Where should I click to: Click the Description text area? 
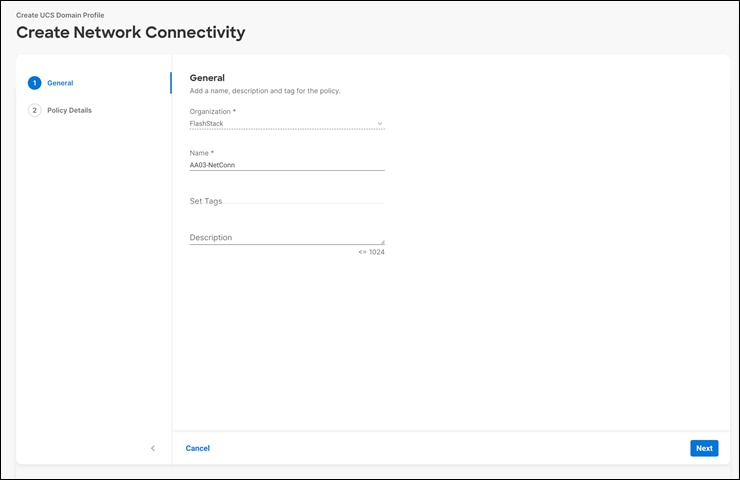click(287, 237)
